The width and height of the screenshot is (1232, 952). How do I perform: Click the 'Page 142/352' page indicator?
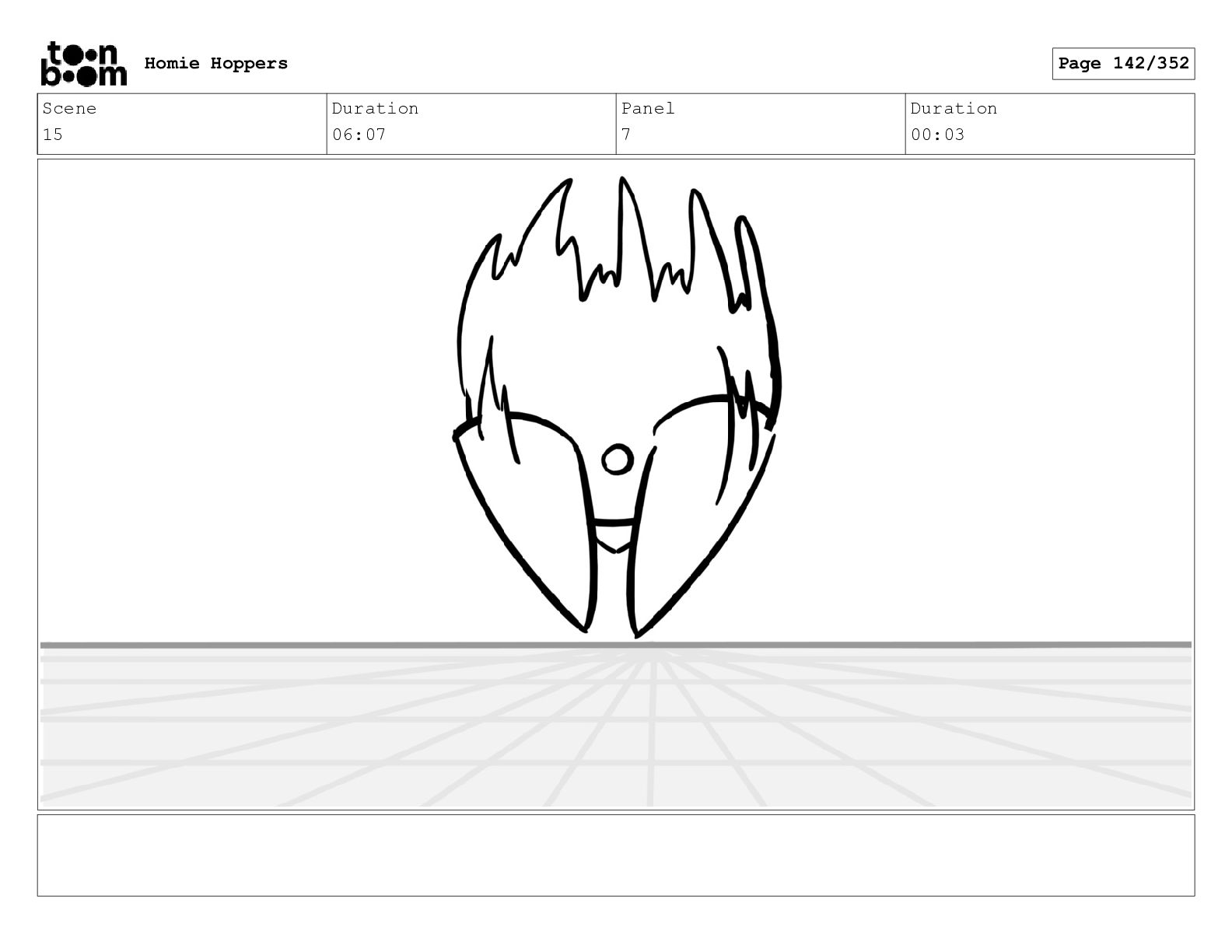click(1123, 64)
